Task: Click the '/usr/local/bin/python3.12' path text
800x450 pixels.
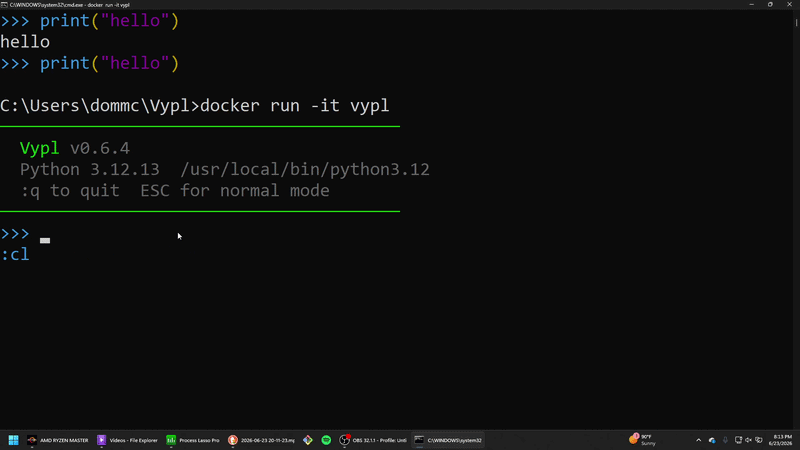Action: tap(305, 169)
